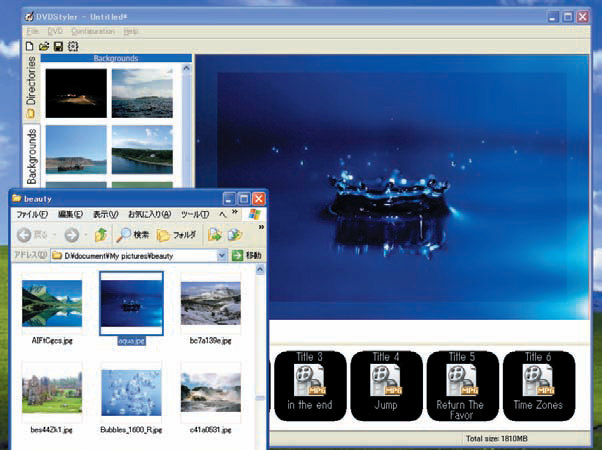Open the address bar dropdown arrow
Screen dimensions: 602x450
222,256
